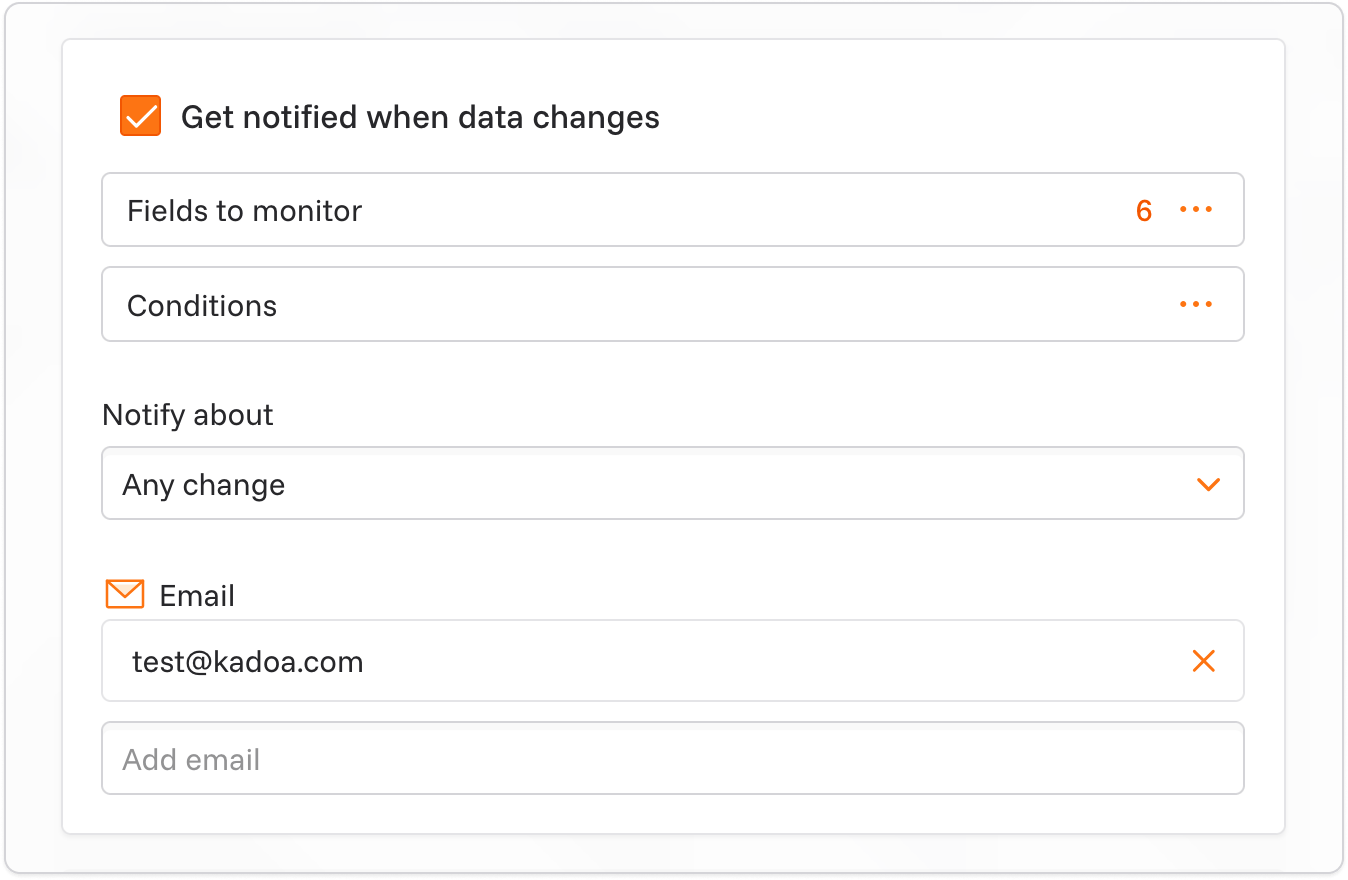
Task: Click the Notify about label
Action: tap(188, 415)
